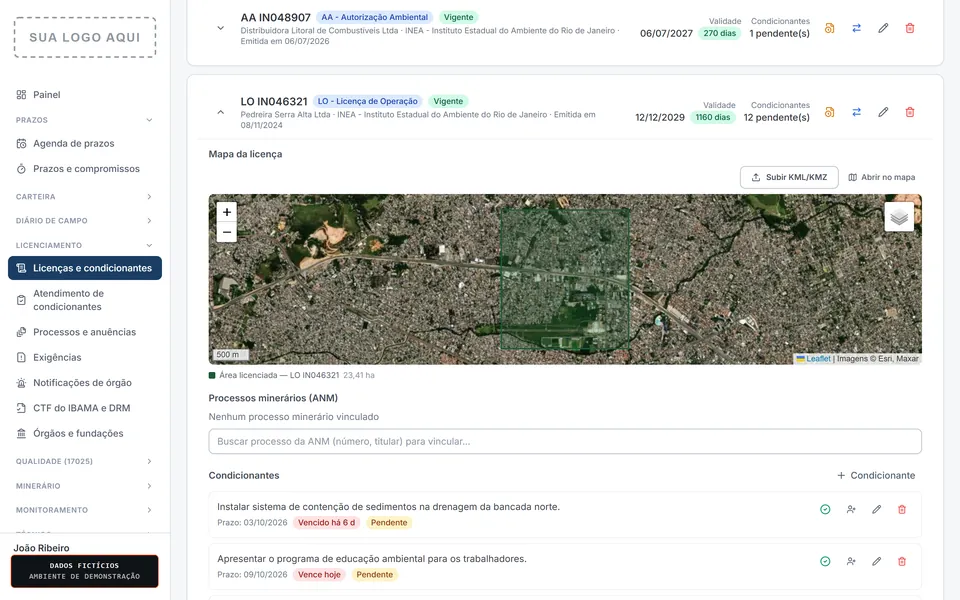Edit license LO IN046321 with pencil

(x=883, y=112)
